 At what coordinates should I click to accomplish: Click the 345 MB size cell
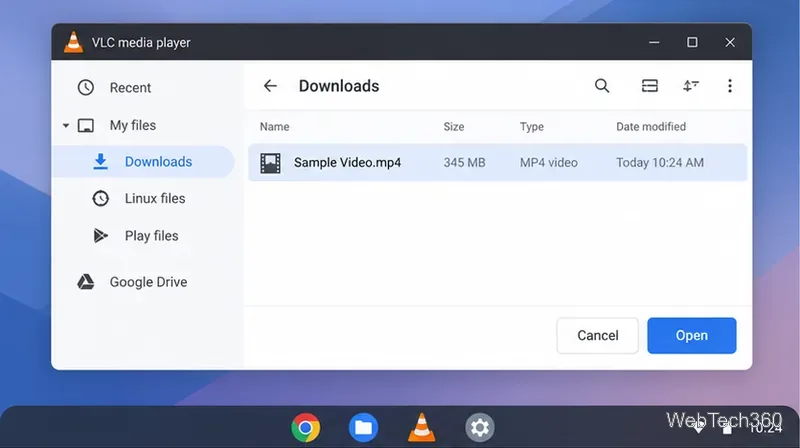click(x=464, y=163)
